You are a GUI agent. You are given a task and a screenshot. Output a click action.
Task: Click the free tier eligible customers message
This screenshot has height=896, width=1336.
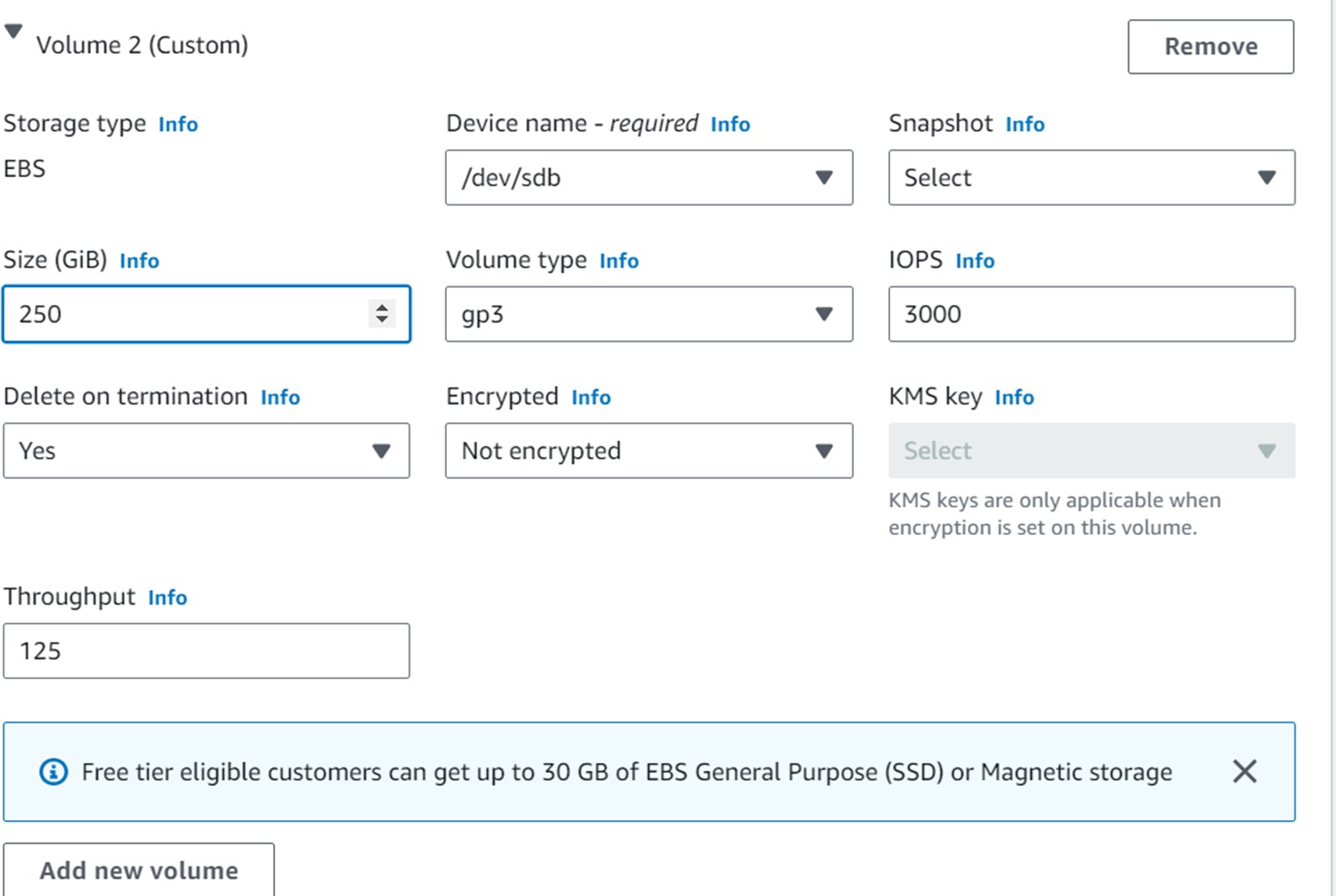tap(627, 772)
